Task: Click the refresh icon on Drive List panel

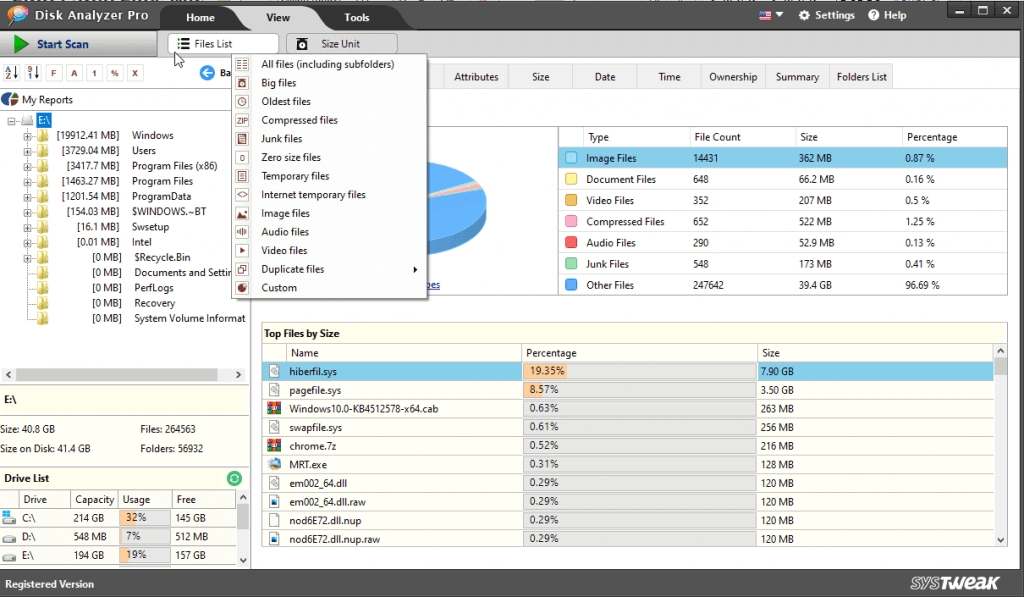Action: [234, 479]
